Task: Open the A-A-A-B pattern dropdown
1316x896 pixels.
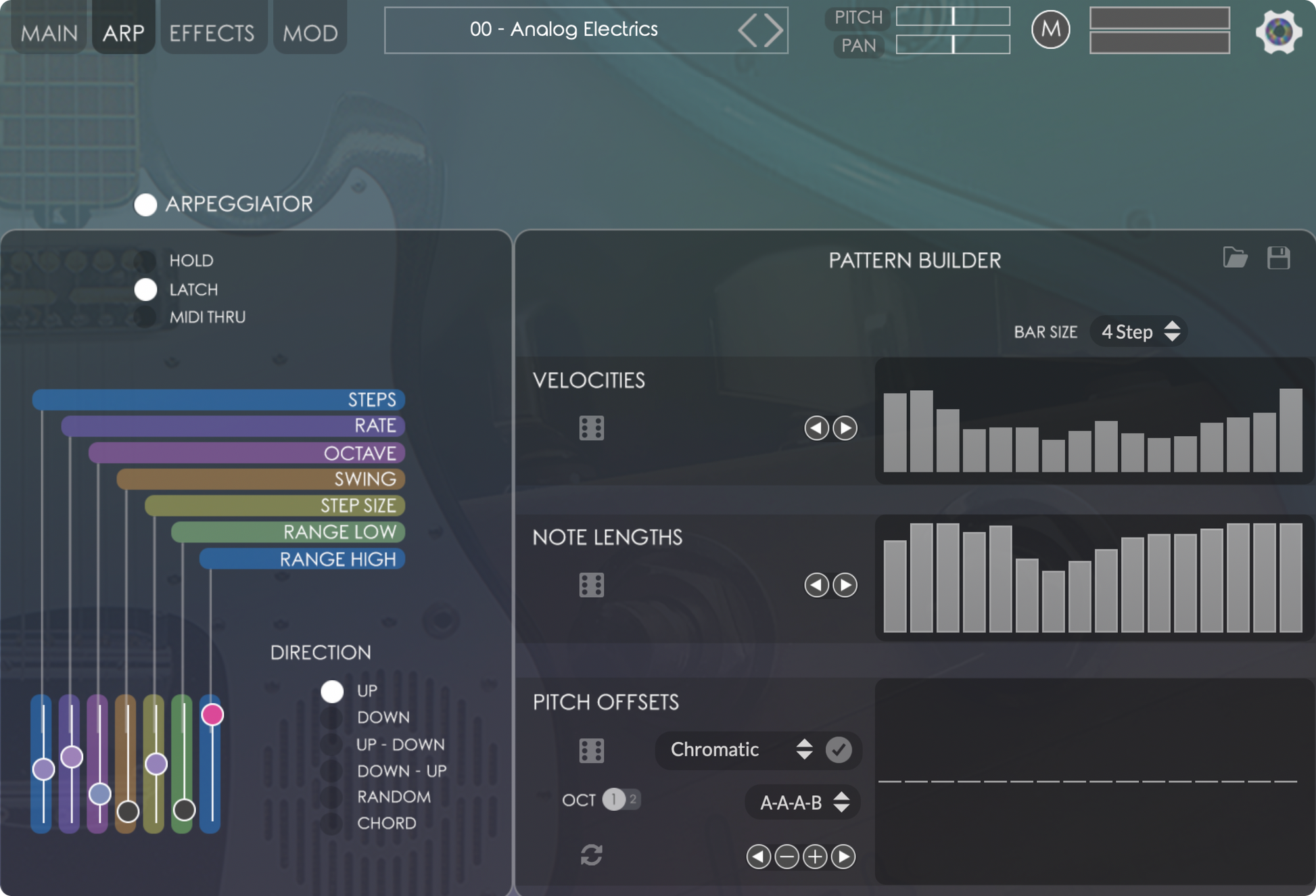Action: tap(803, 803)
